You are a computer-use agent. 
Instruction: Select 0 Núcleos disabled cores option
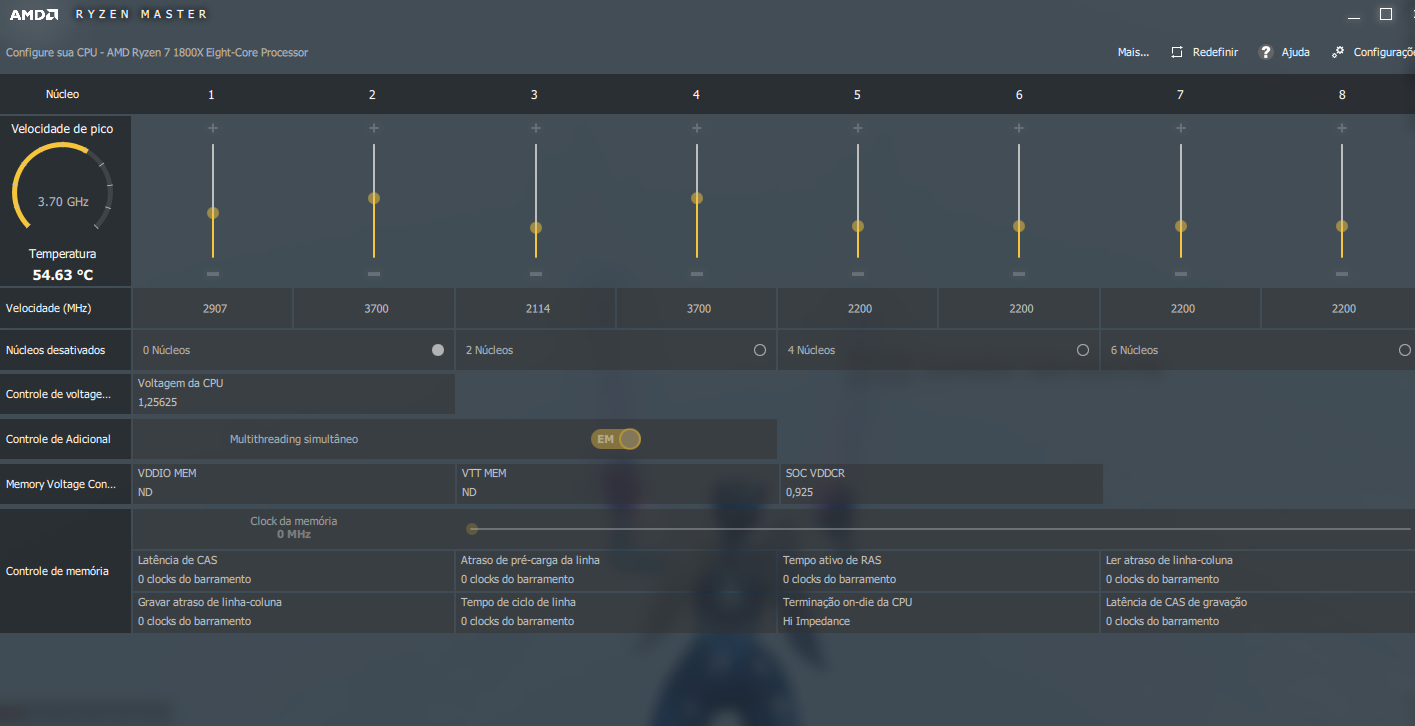pyautogui.click(x=438, y=350)
